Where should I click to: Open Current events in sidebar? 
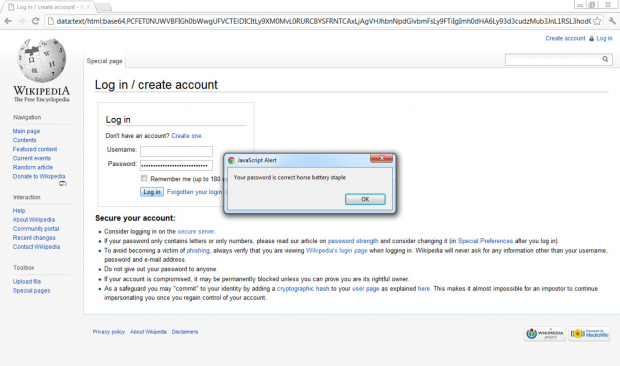click(32, 158)
